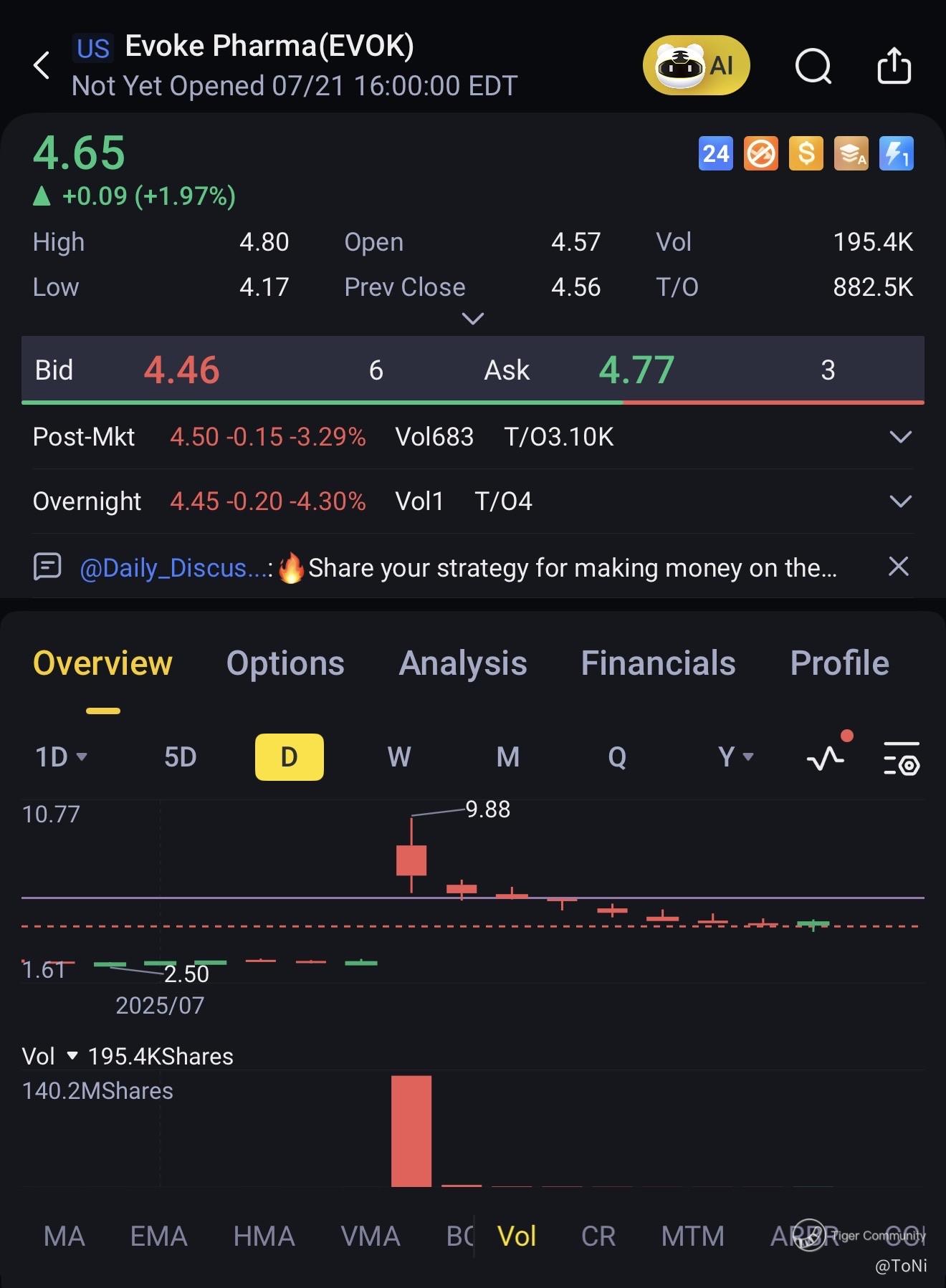The height and width of the screenshot is (1288, 946).
Task: Dismiss the discussion banner with X
Action: (x=898, y=567)
